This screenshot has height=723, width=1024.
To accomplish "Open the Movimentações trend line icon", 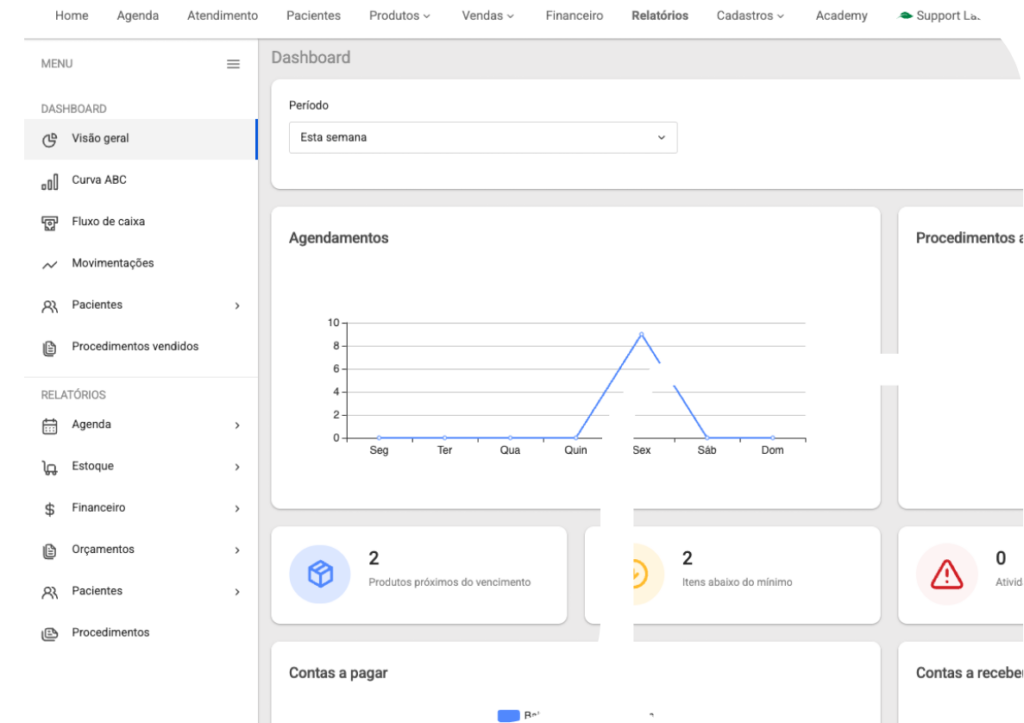I will (x=49, y=264).
